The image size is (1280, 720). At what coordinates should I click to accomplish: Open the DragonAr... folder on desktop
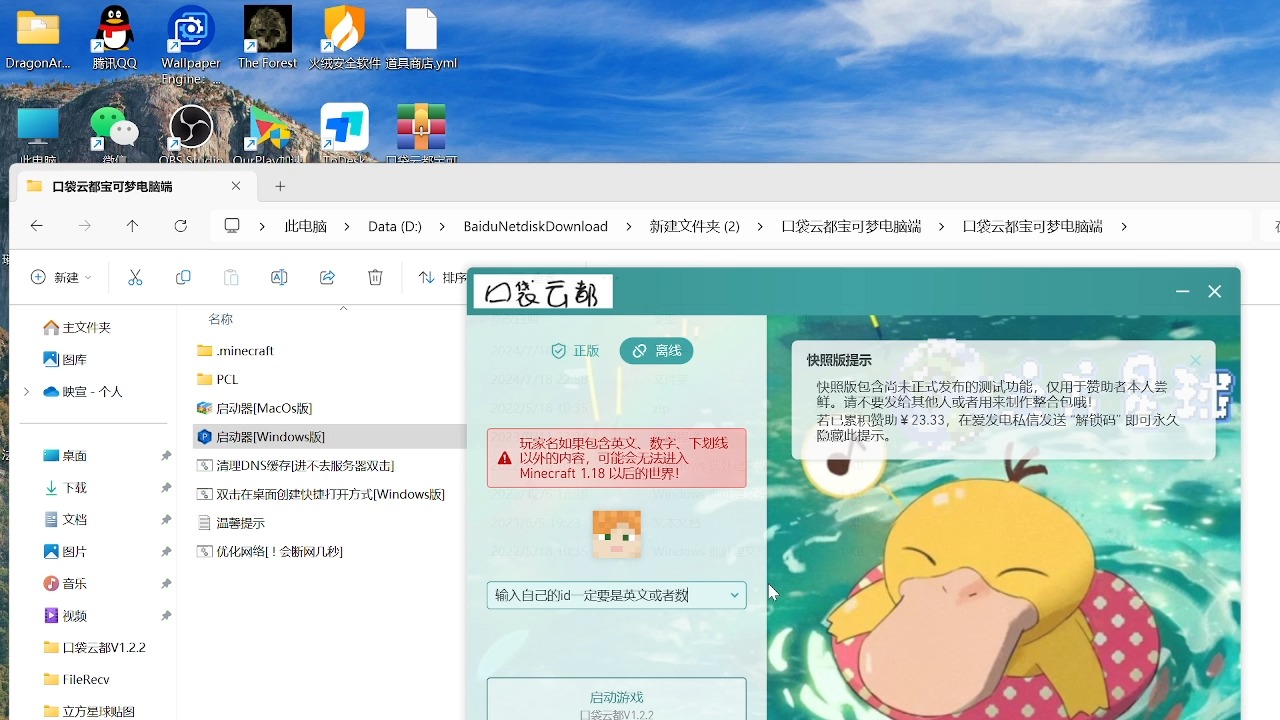(38, 38)
